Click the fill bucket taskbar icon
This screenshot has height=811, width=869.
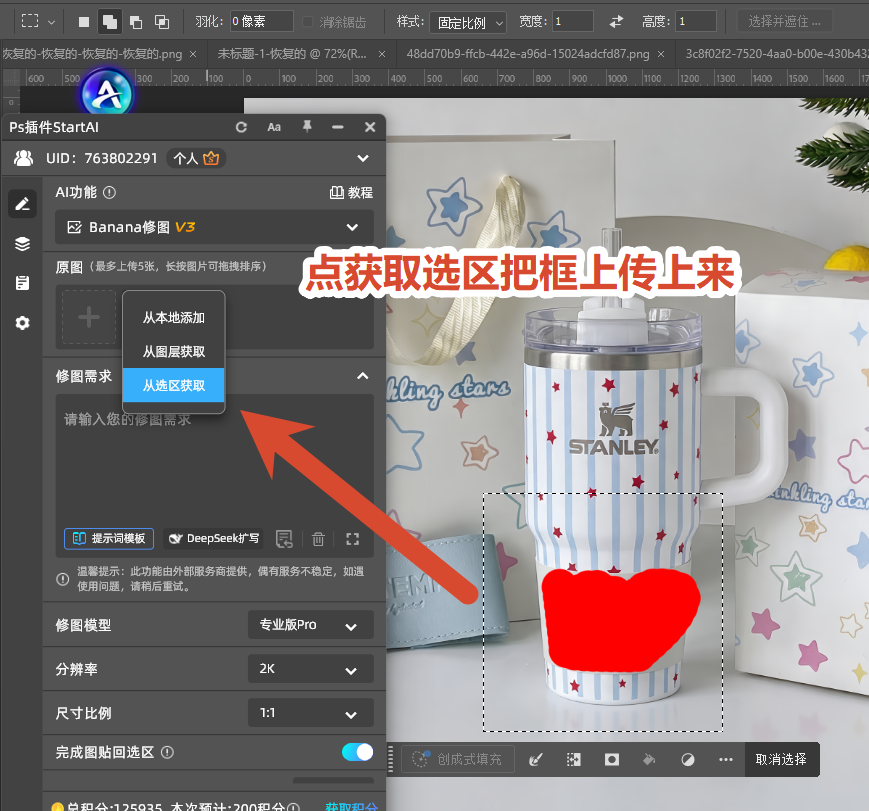650,759
